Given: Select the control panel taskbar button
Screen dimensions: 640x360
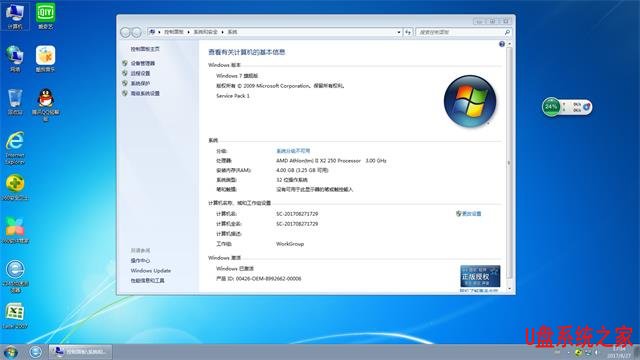Looking at the screenshot, I should pyautogui.click(x=80, y=351).
